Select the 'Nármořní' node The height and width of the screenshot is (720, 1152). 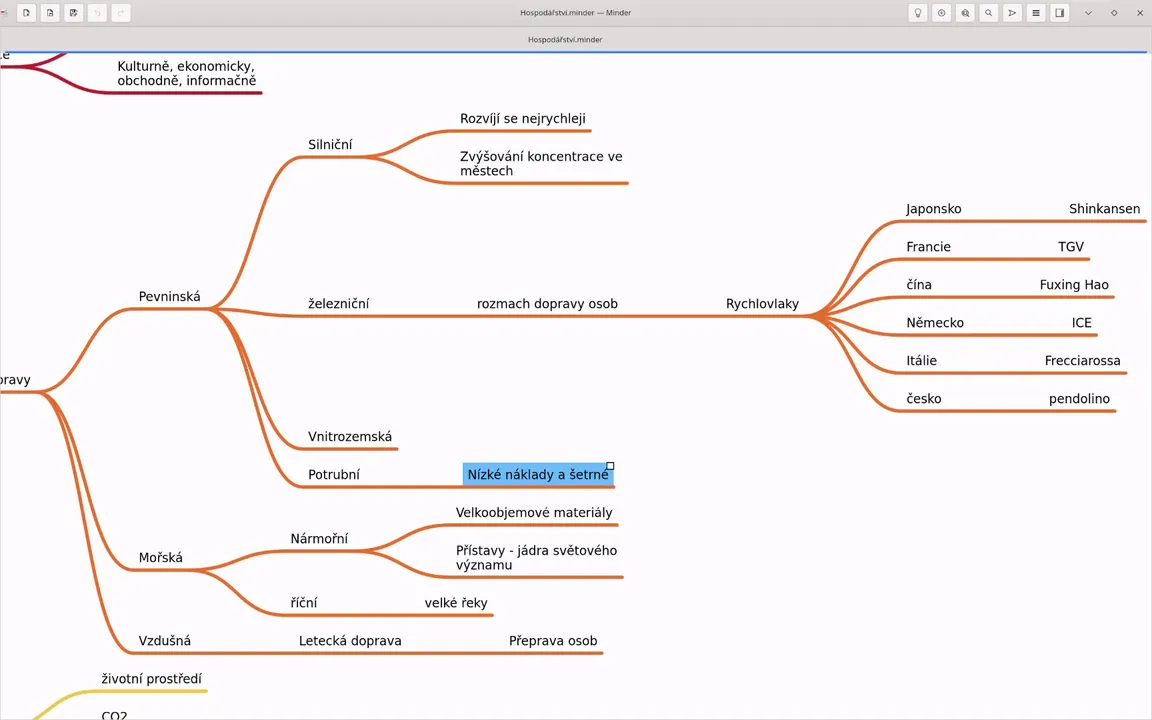pyautogui.click(x=319, y=539)
